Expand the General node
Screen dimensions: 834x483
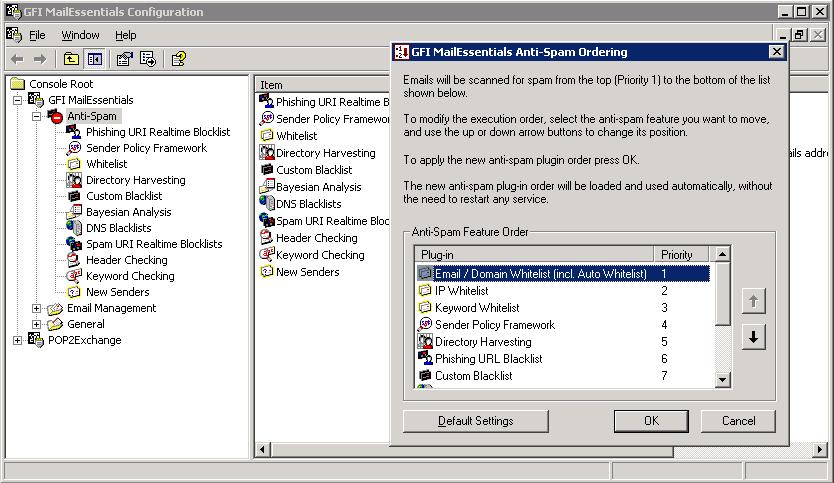[x=36, y=324]
